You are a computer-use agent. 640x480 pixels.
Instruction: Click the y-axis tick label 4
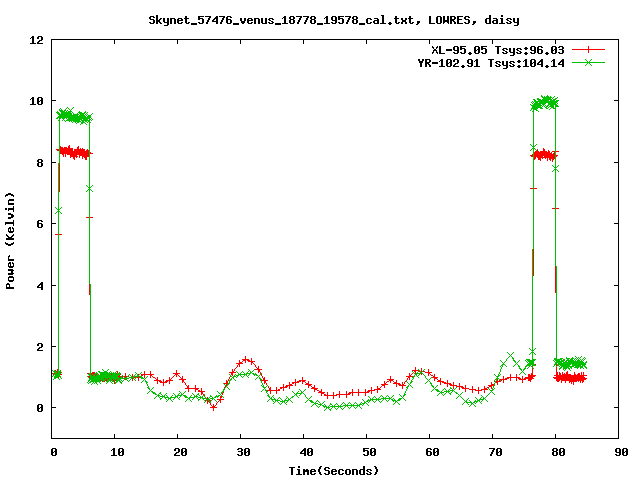coord(40,286)
